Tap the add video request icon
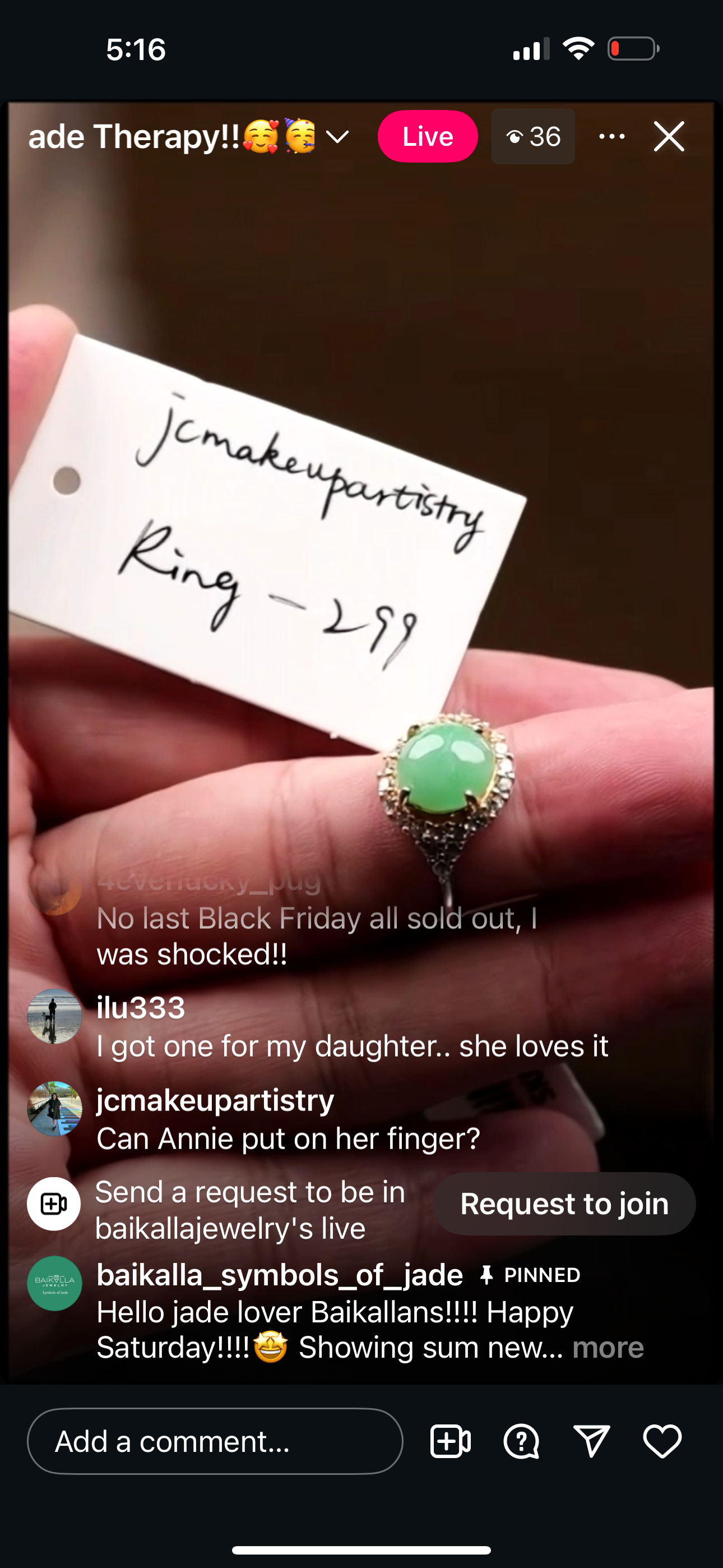723x1568 pixels. coord(451,1441)
